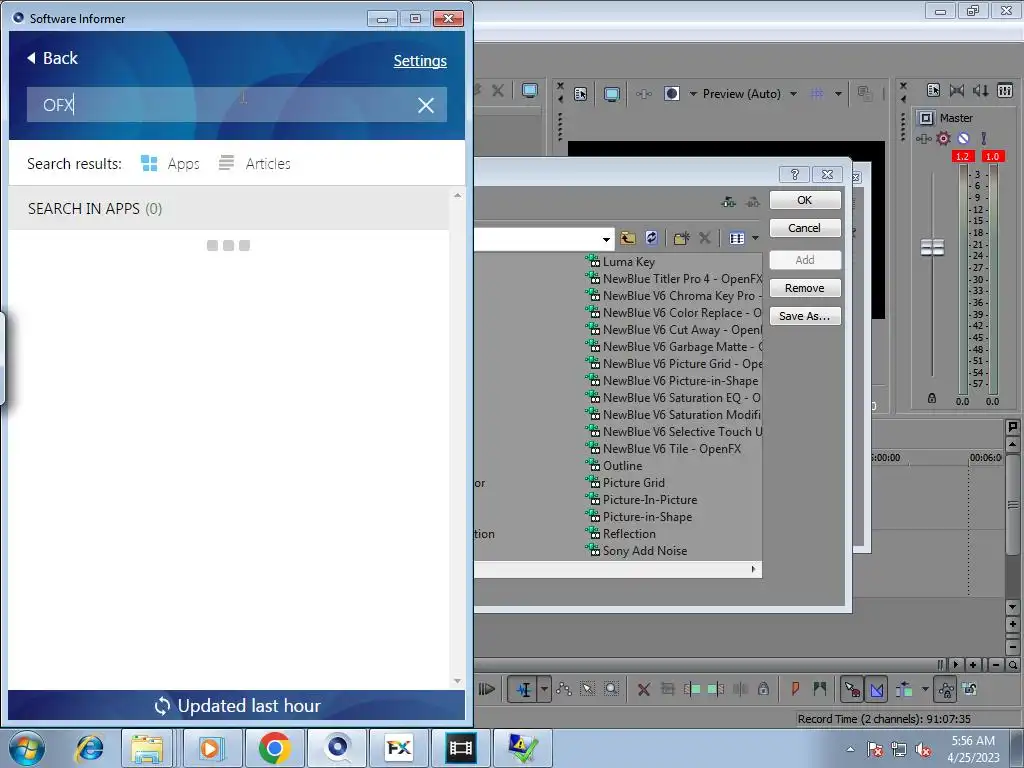Toggle Master fader lock icon
The image size is (1024, 768).
pos(932,398)
